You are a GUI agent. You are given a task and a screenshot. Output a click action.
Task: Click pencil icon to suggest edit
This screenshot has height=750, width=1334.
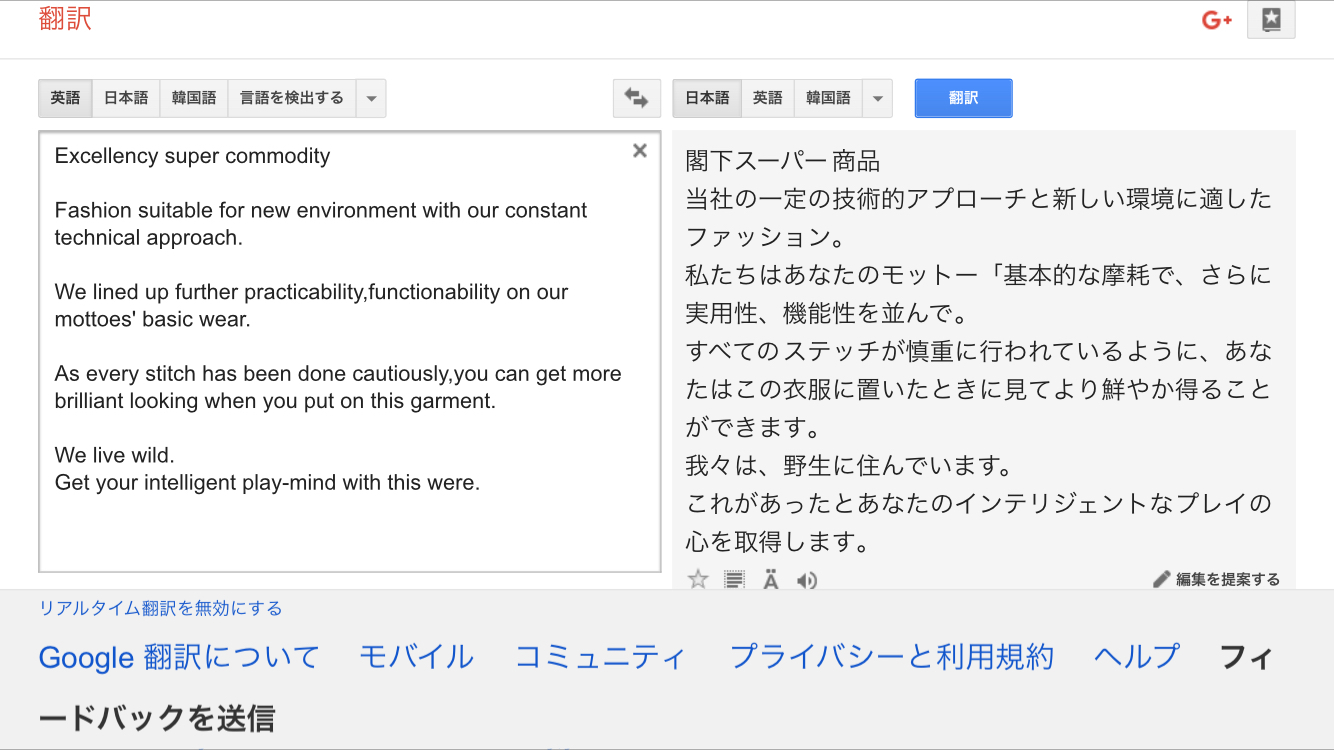tap(1161, 579)
